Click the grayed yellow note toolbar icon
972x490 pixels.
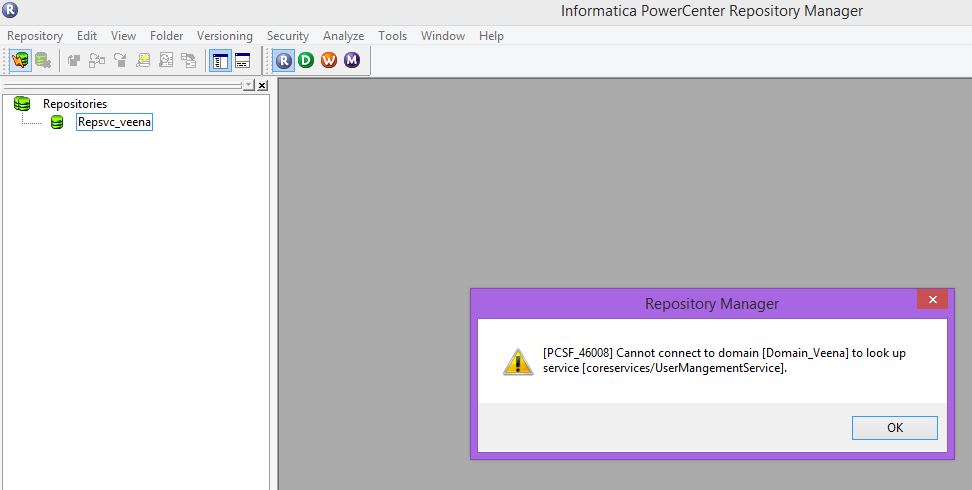(x=143, y=60)
